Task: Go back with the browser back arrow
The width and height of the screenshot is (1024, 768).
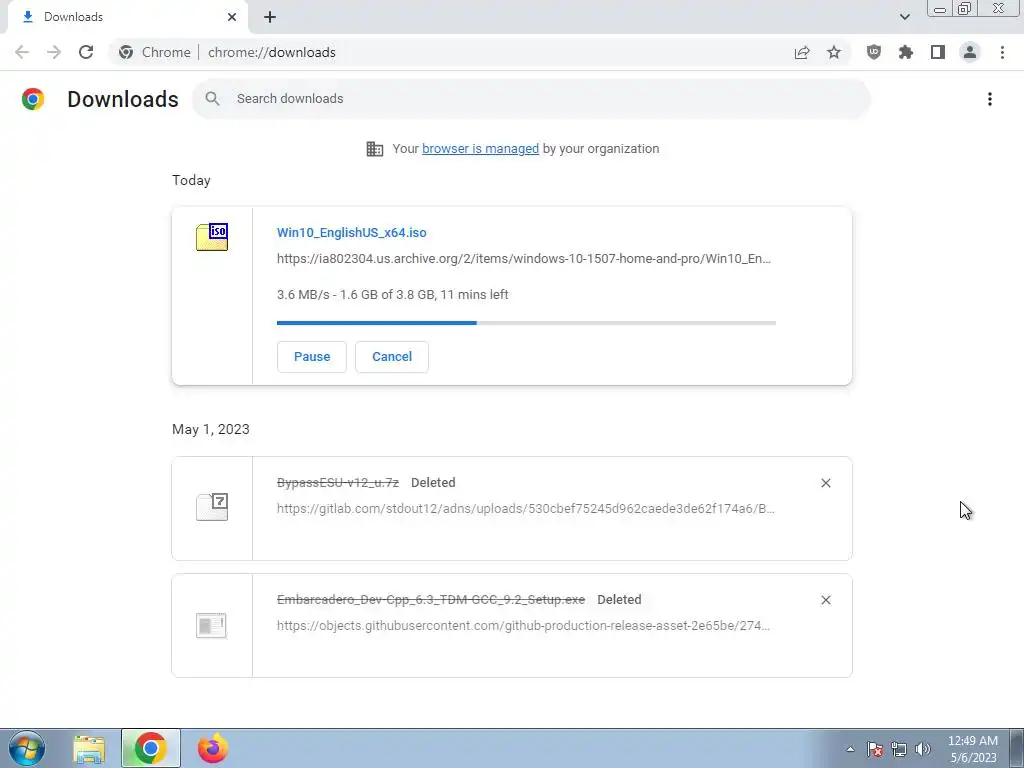Action: [x=22, y=52]
